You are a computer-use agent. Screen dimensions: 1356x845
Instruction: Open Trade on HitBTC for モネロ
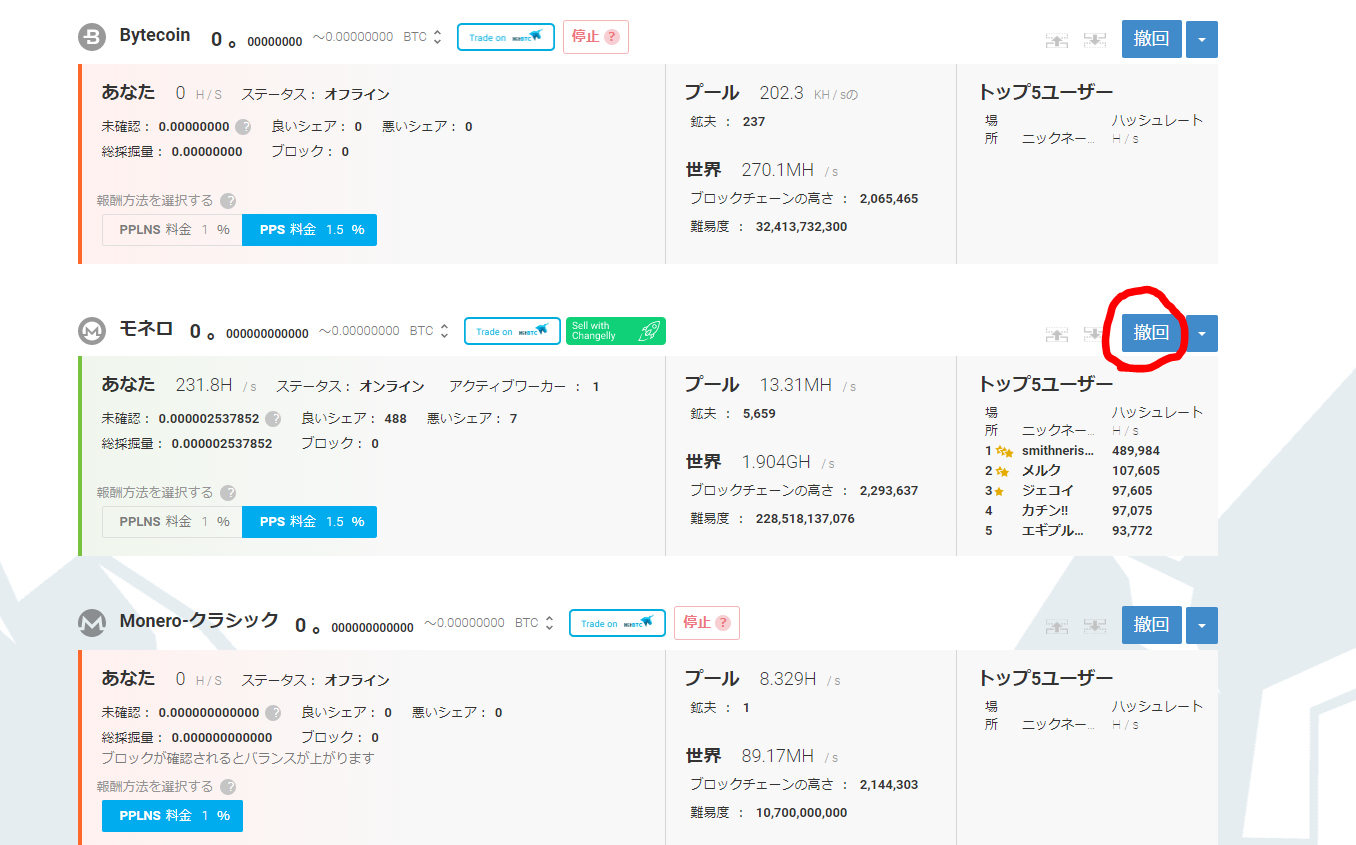512,331
